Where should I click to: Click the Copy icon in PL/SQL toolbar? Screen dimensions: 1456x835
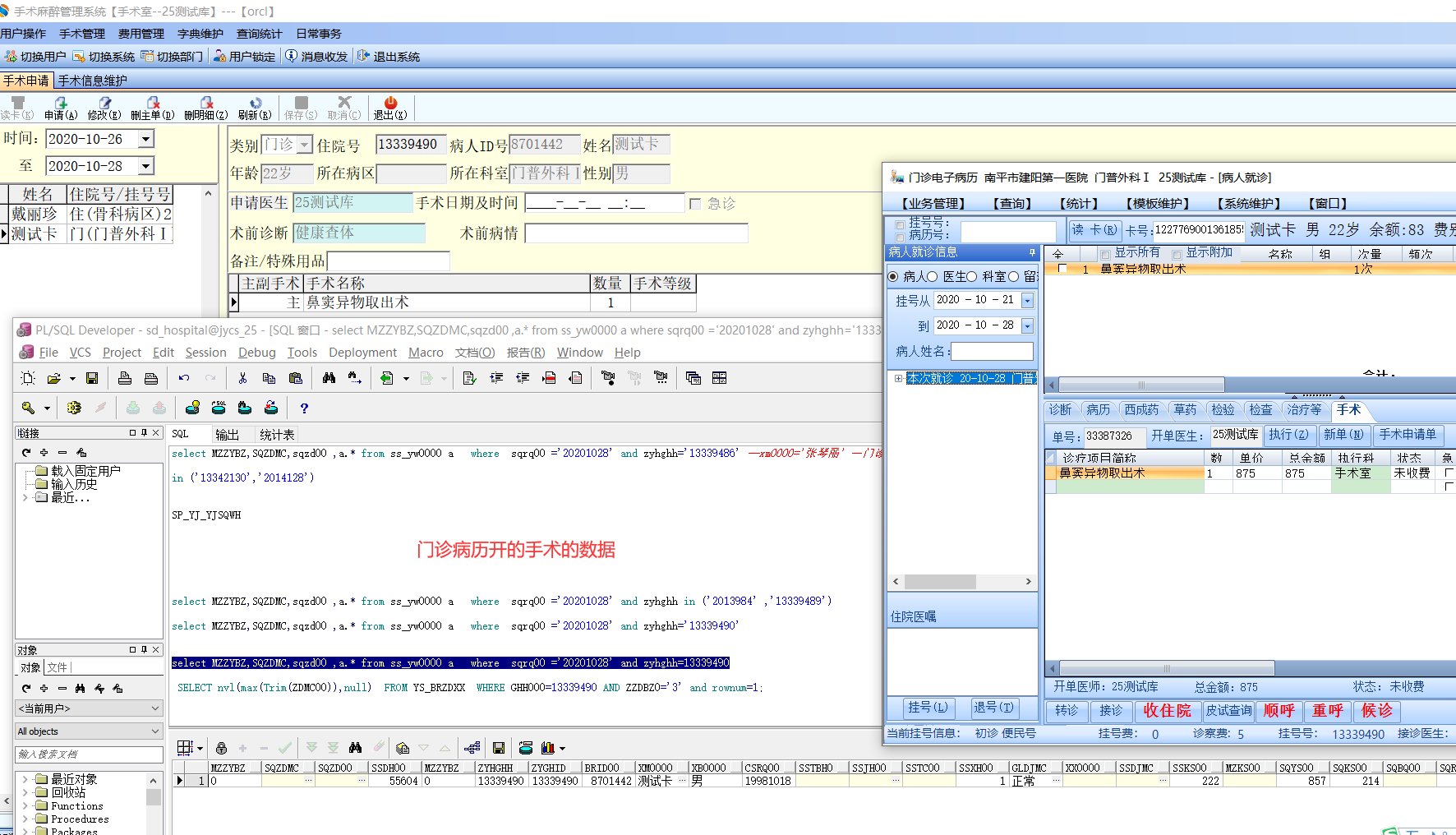pos(269,378)
